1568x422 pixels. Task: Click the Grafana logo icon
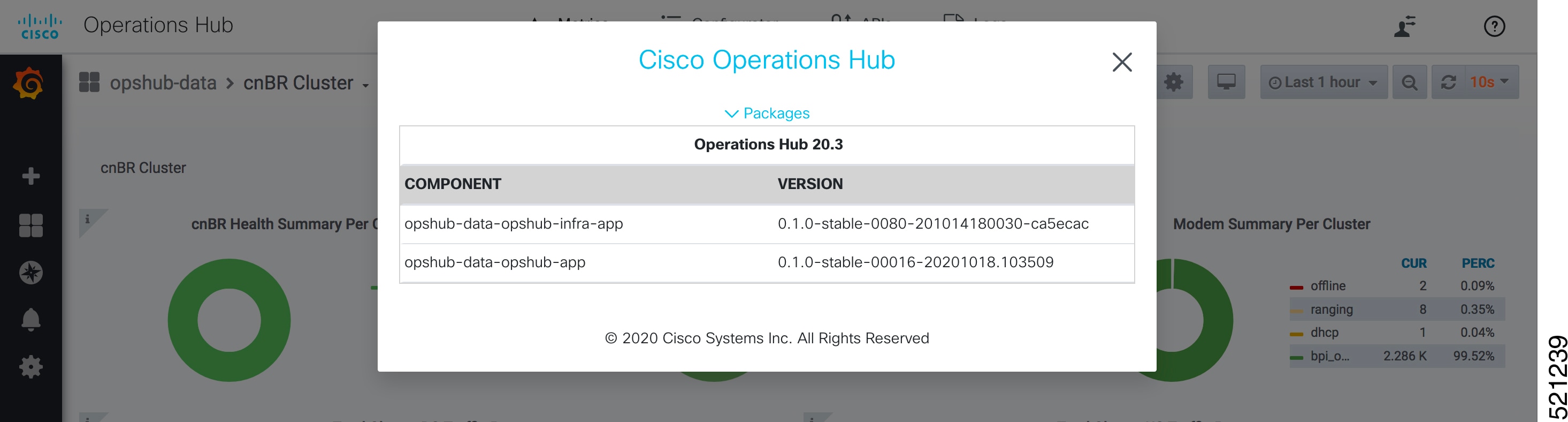28,83
